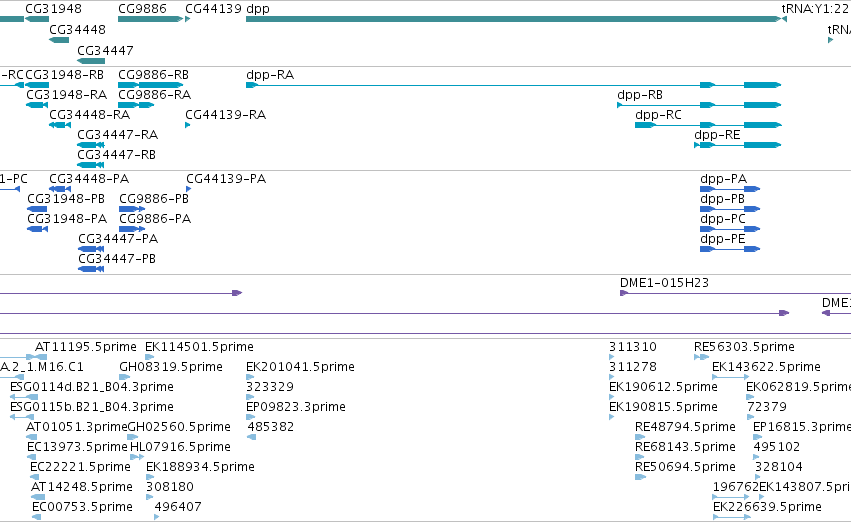Viewport: 851px width, 522px height.
Task: Select the dpp-PB protein feature
Action: (x=730, y=209)
